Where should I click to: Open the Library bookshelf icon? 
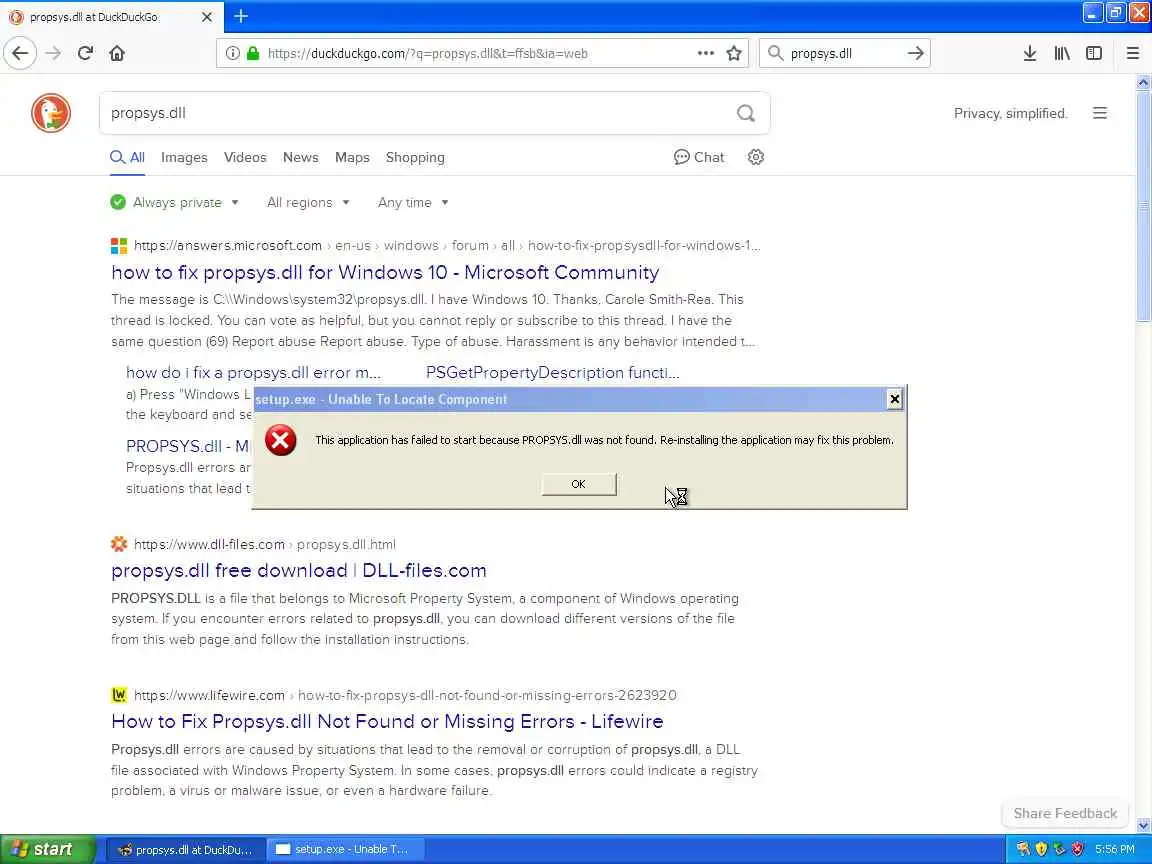tap(1062, 53)
